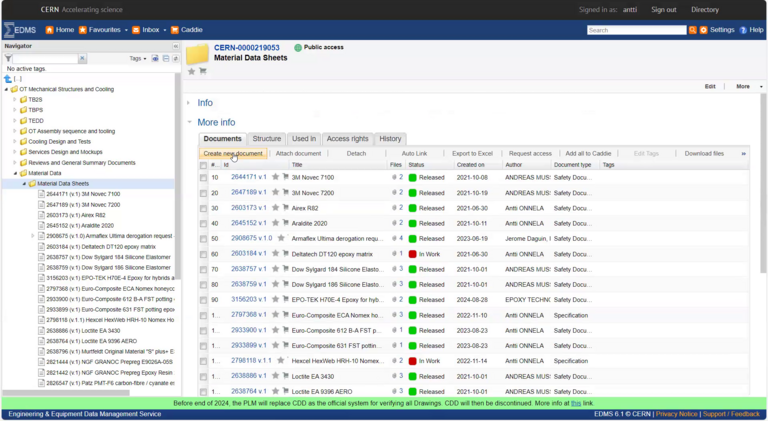The image size is (768, 421).
Task: Check the Araldite 2020 row checkbox
Action: click(x=203, y=223)
